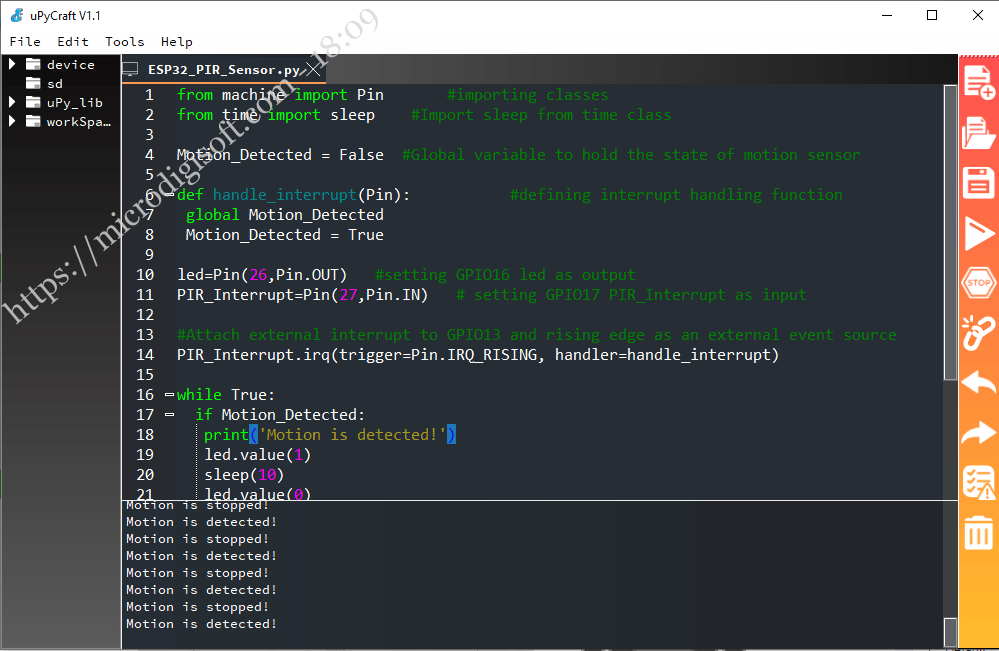Open the Tools menu

pos(124,41)
